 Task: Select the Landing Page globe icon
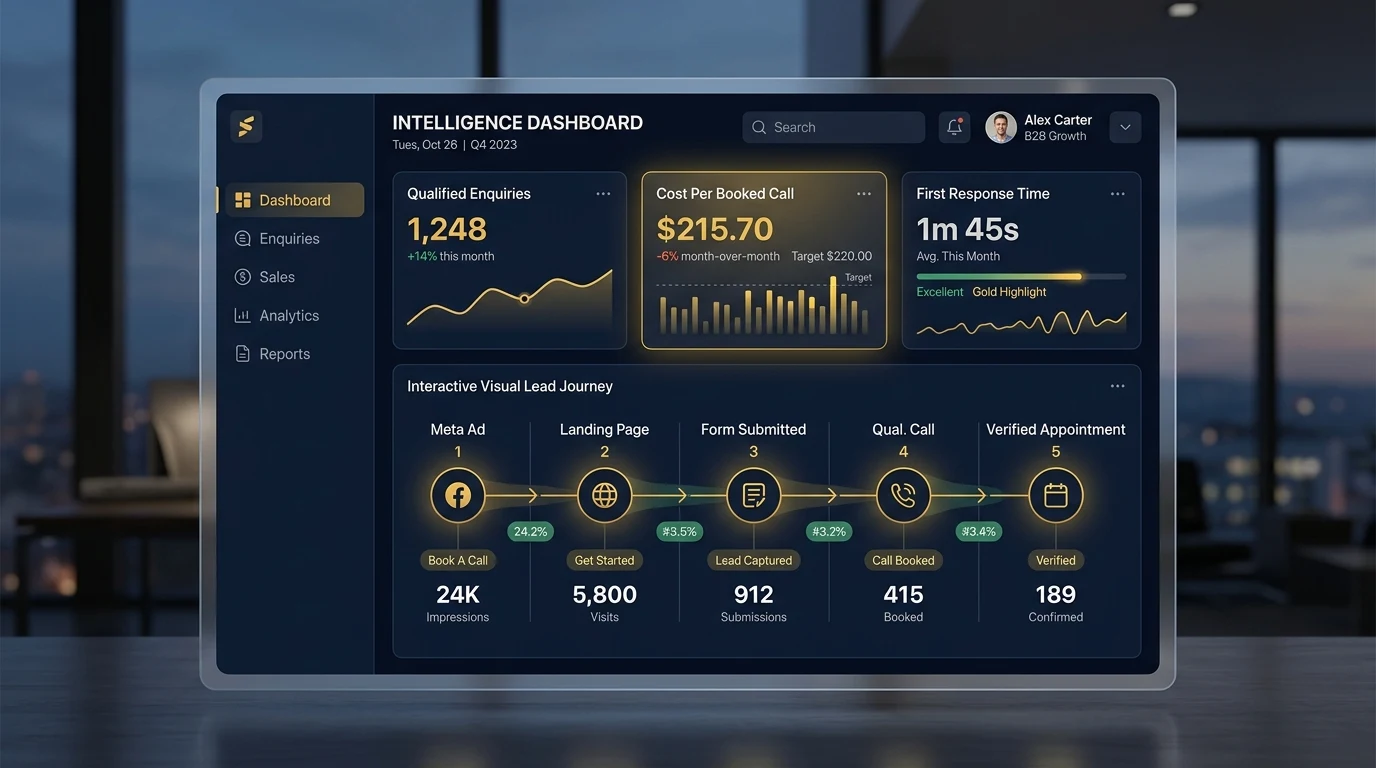[605, 495]
